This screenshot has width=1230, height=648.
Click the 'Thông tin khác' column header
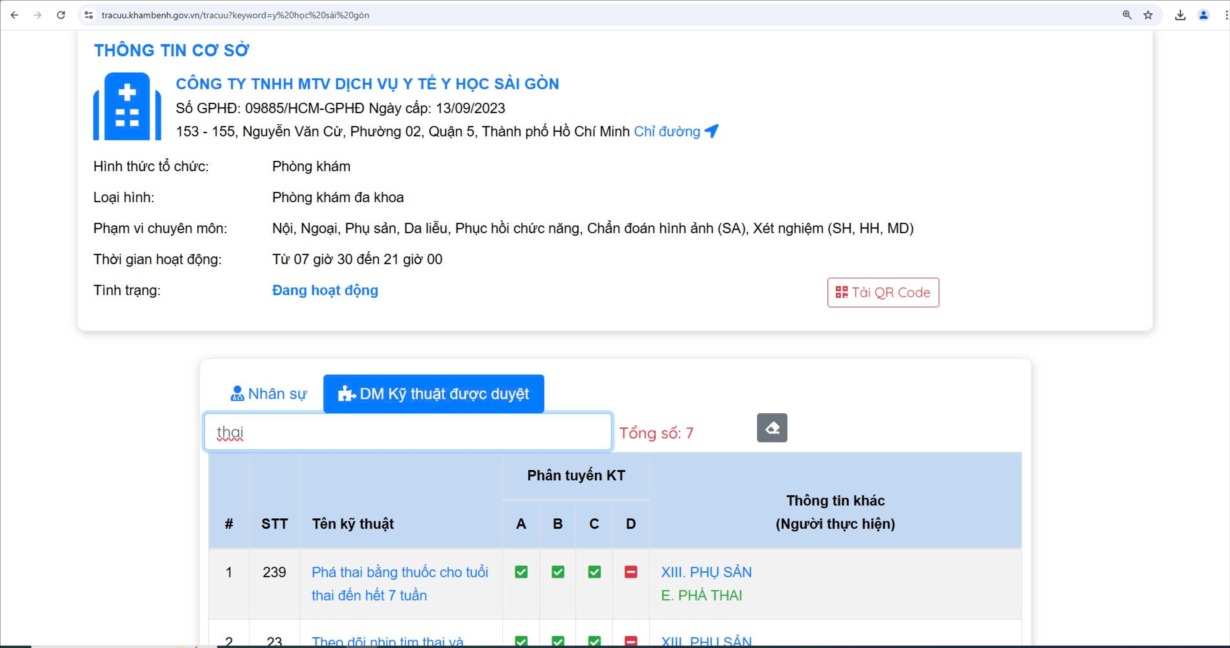835,500
